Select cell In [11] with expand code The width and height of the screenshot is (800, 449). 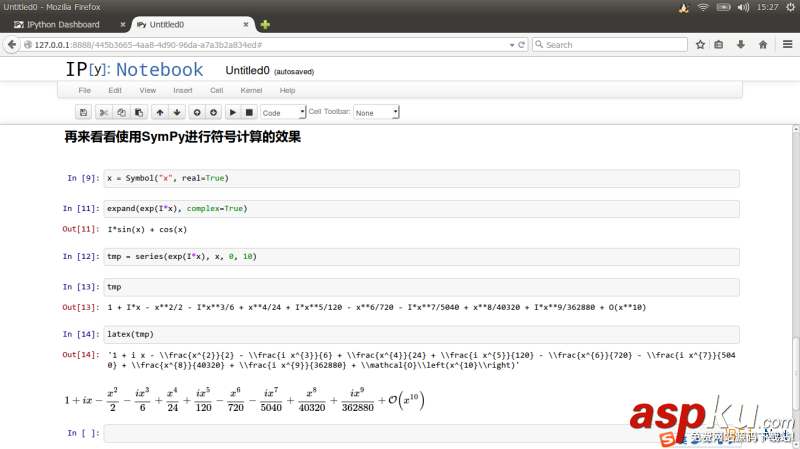tap(421, 209)
